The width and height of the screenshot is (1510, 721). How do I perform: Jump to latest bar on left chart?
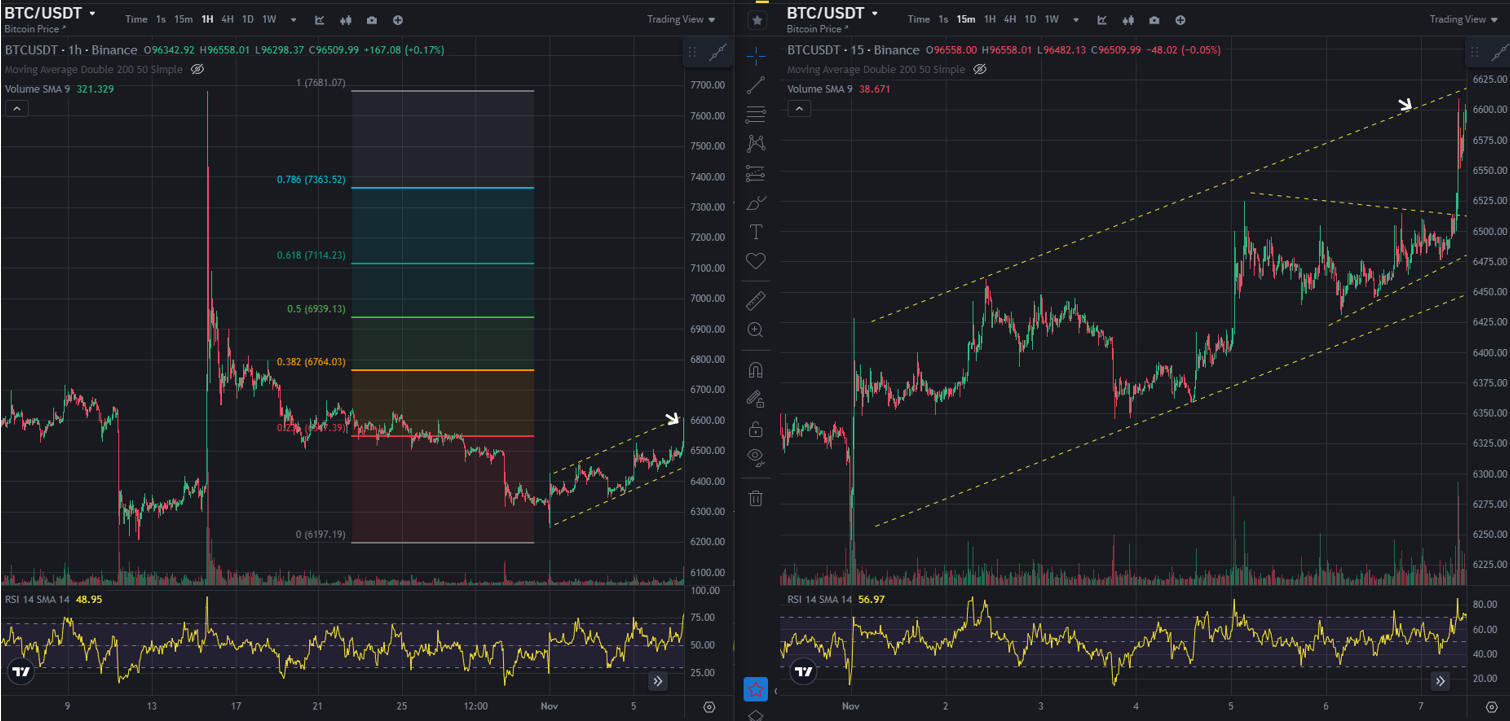(x=658, y=681)
